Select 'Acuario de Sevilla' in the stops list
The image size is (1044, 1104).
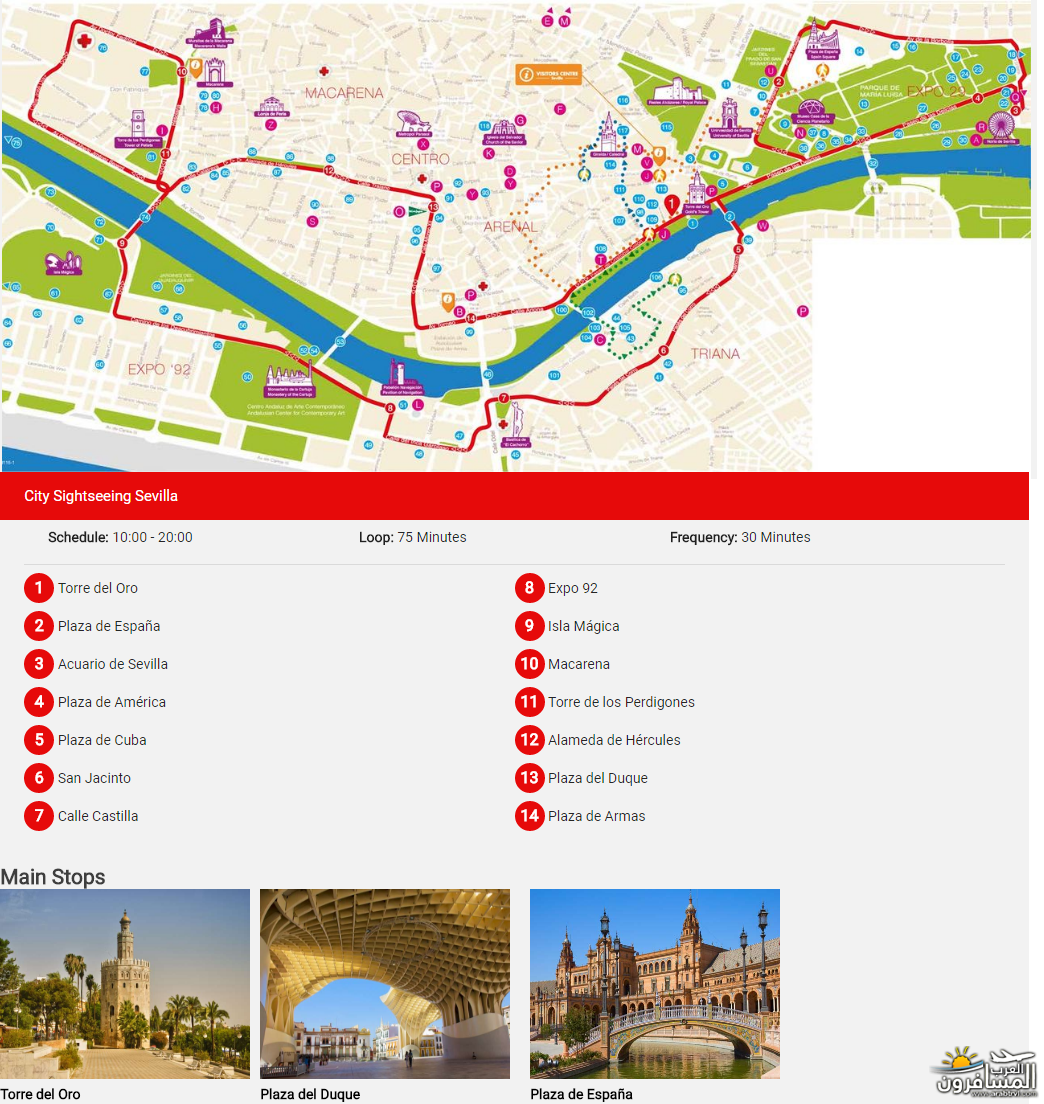(113, 664)
